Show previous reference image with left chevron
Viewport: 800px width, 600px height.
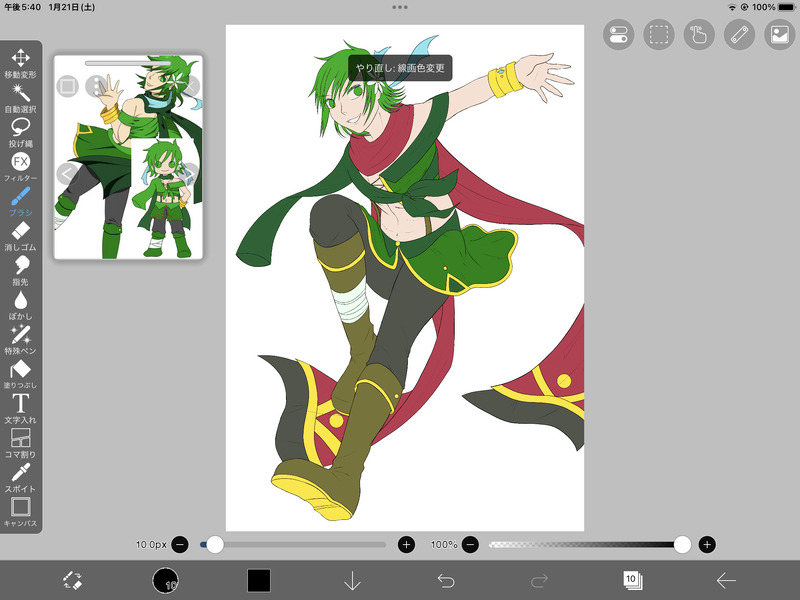click(x=67, y=174)
